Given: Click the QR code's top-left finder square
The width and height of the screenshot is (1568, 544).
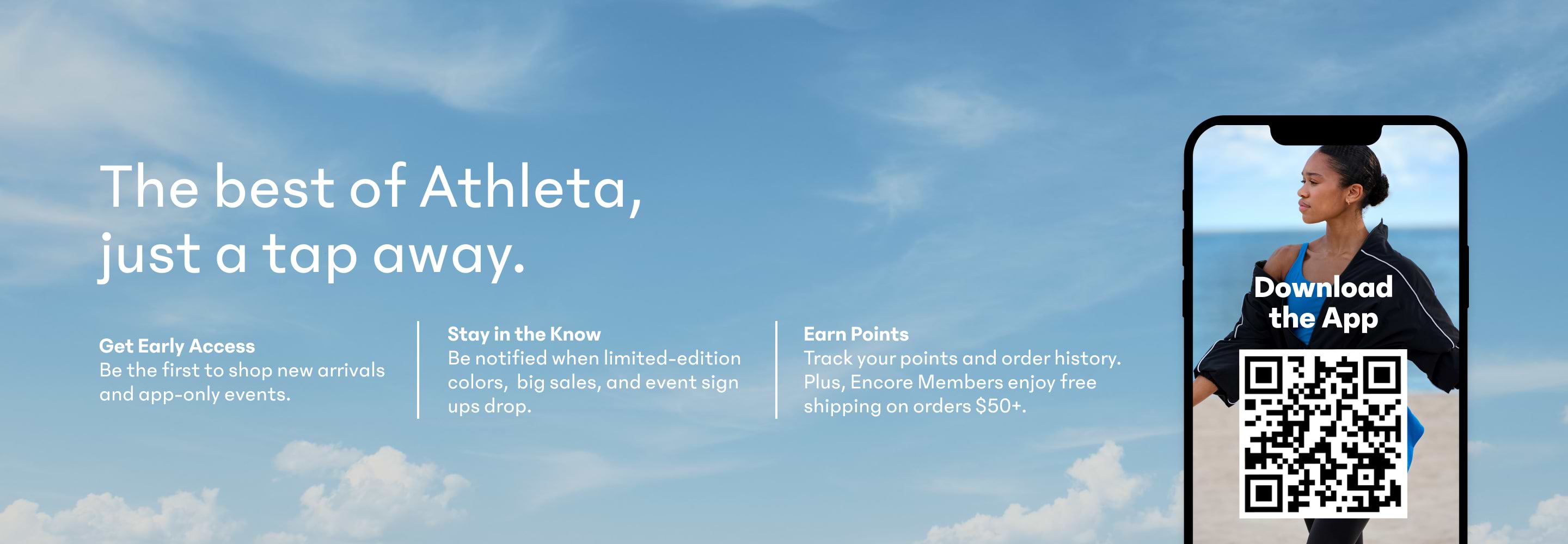Looking at the screenshot, I should (x=1264, y=375).
